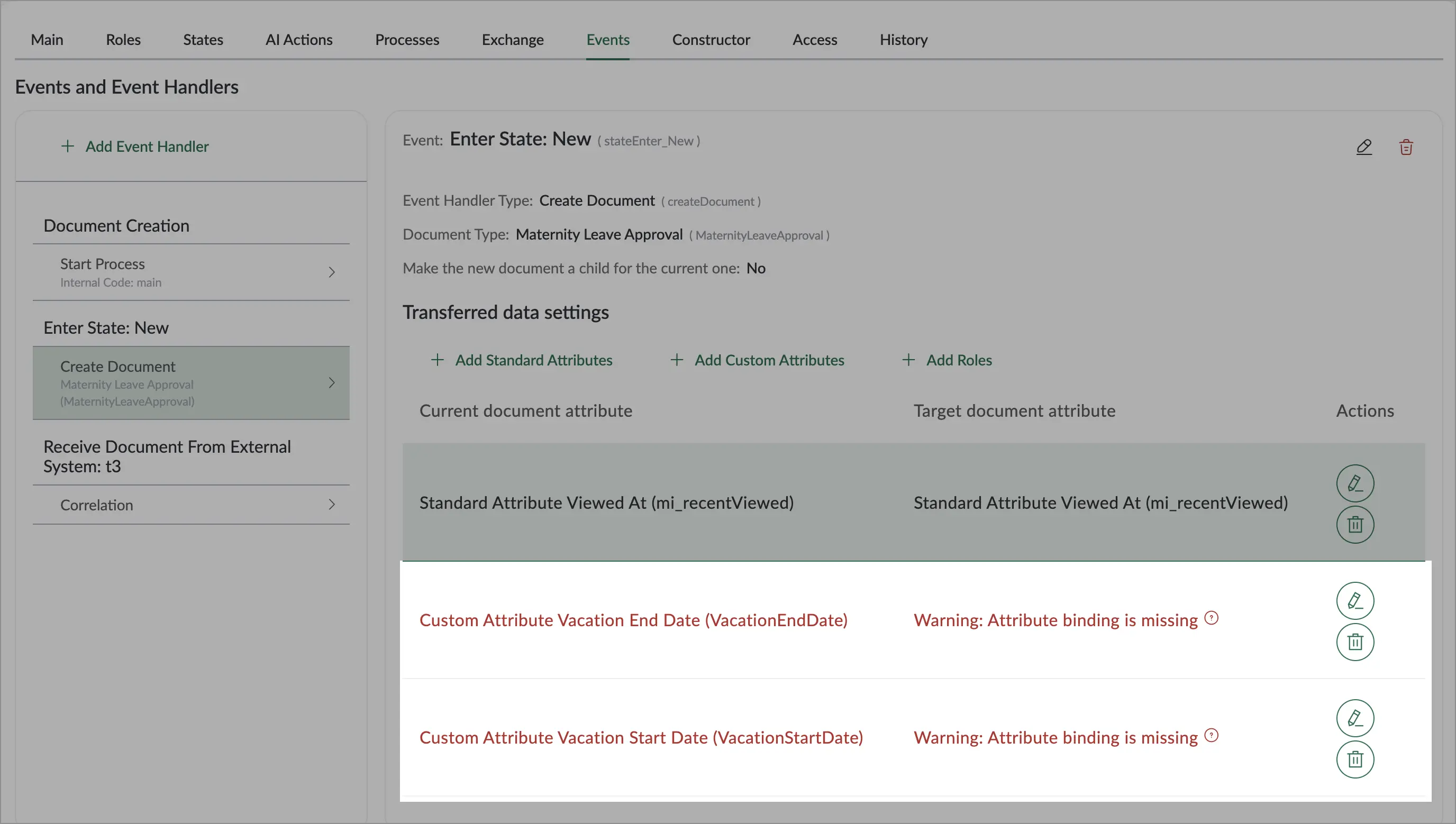The image size is (1456, 824).
Task: Click the createDocument handler type code
Action: point(711,202)
